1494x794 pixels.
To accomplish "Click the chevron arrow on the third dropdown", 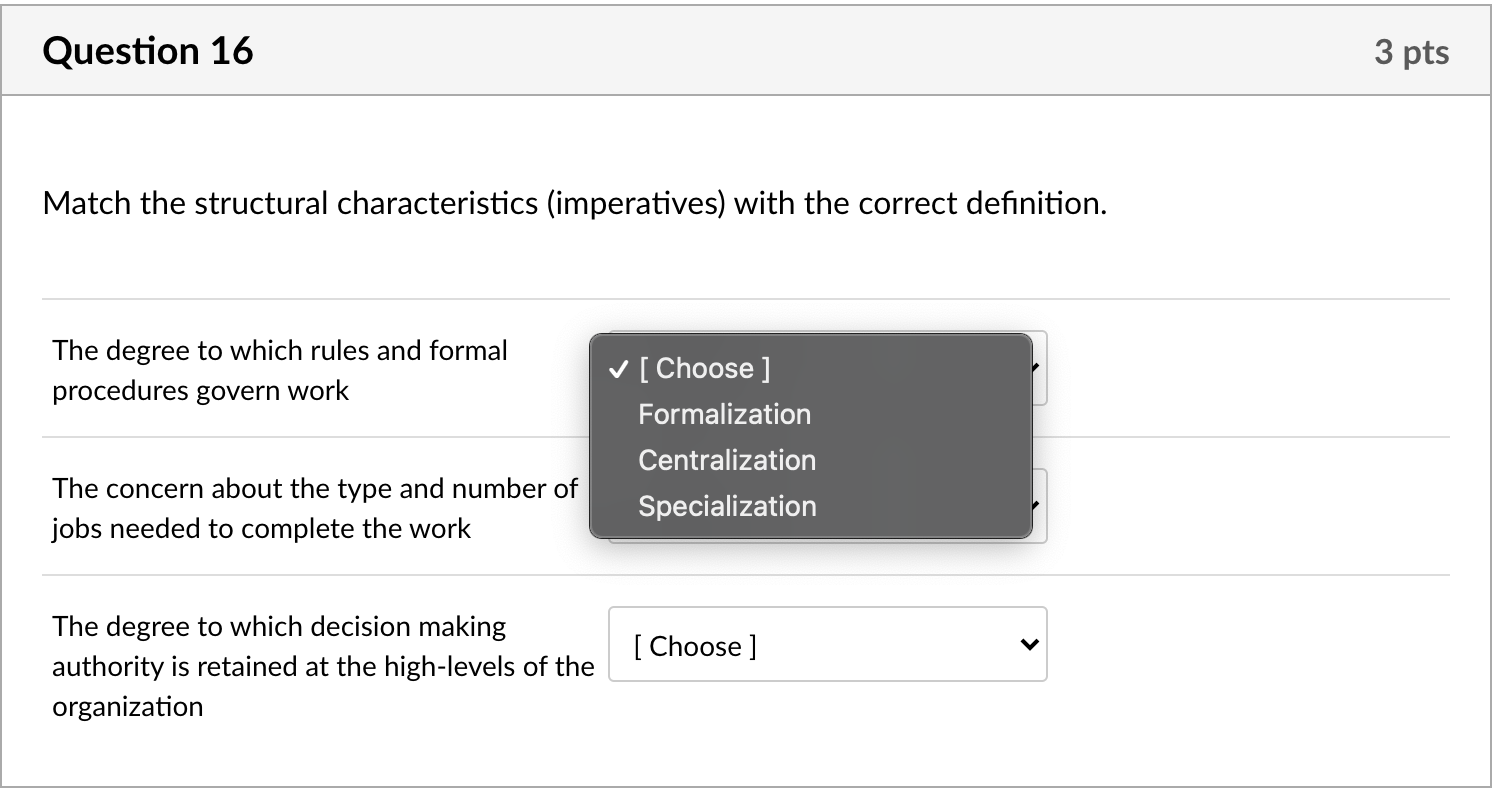I will coord(1027,644).
